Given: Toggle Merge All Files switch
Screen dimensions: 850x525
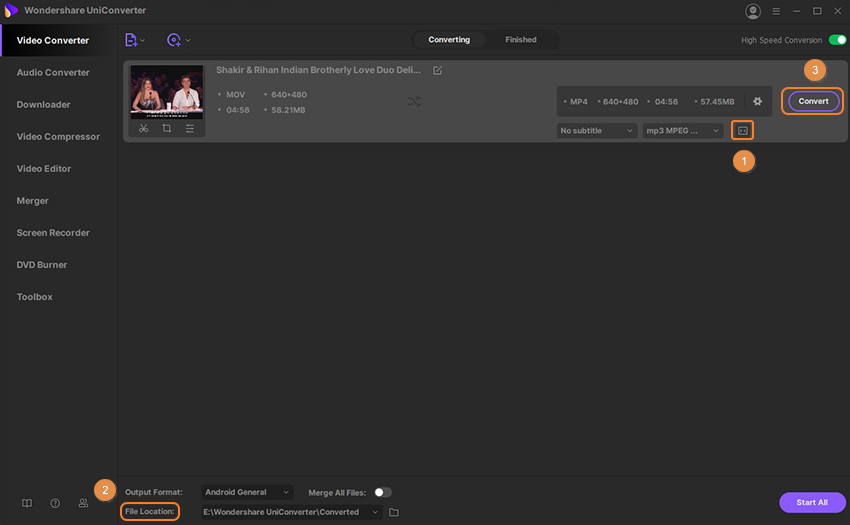Looking at the screenshot, I should coord(382,492).
